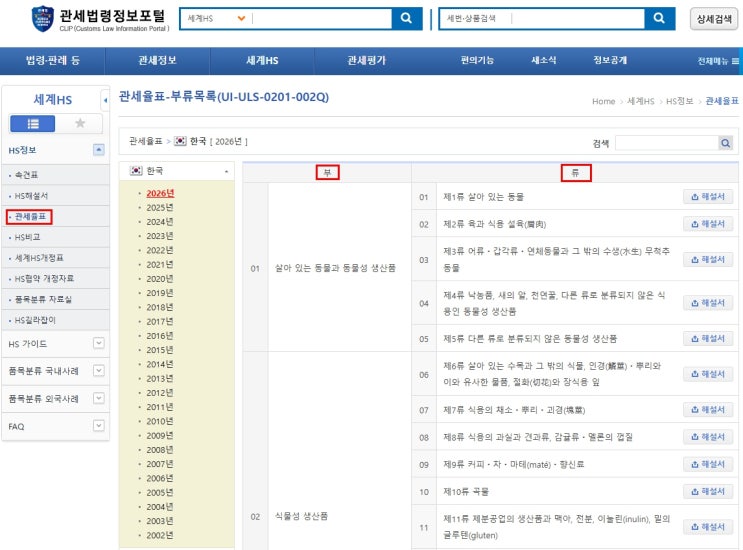
Task: Open the 정보공개 menu
Action: [x=610, y=60]
